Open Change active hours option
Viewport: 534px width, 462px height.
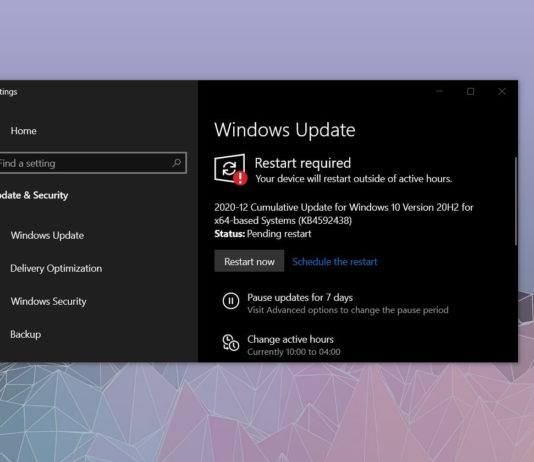(290, 339)
